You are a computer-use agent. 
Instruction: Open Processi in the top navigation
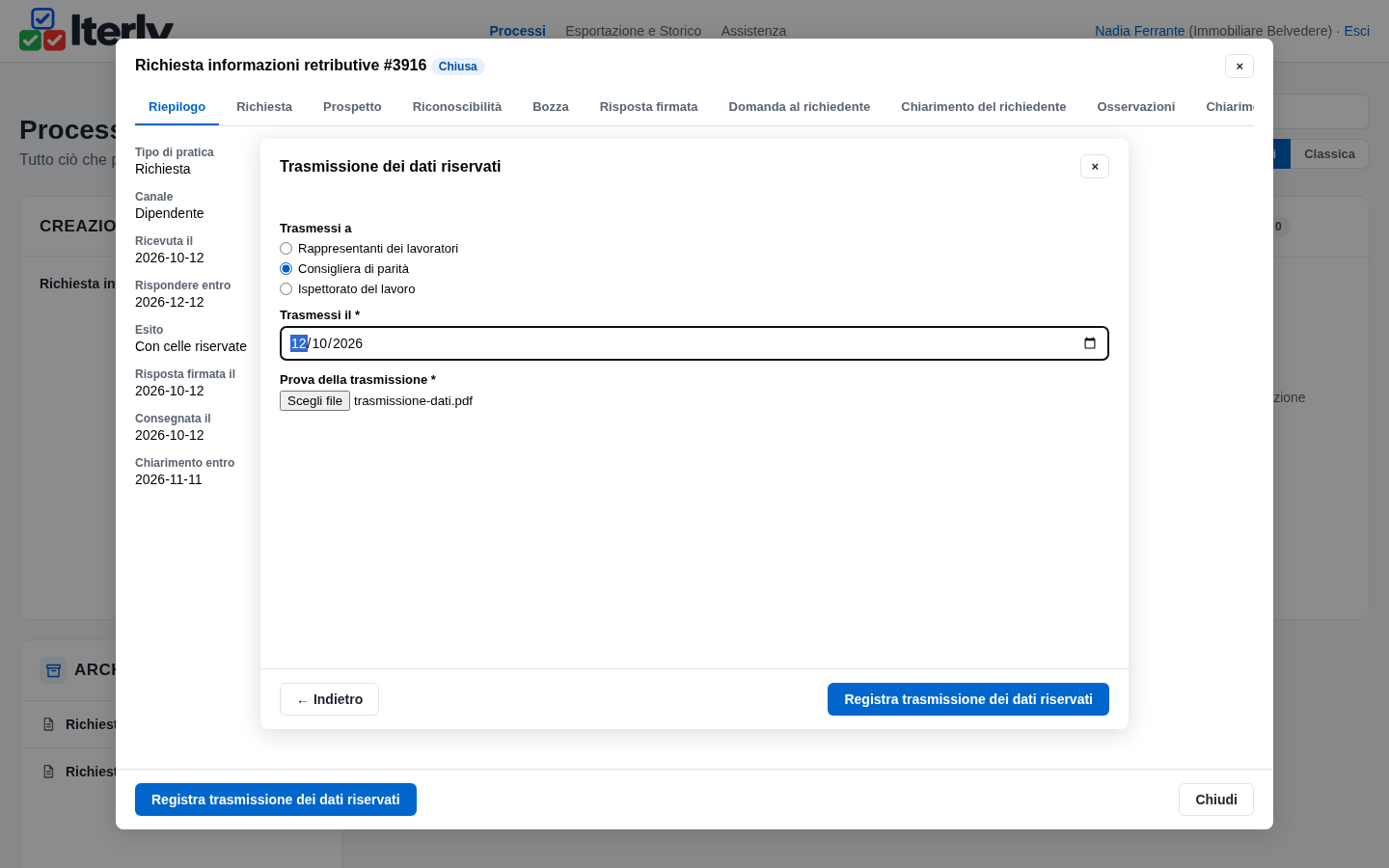pos(517,31)
